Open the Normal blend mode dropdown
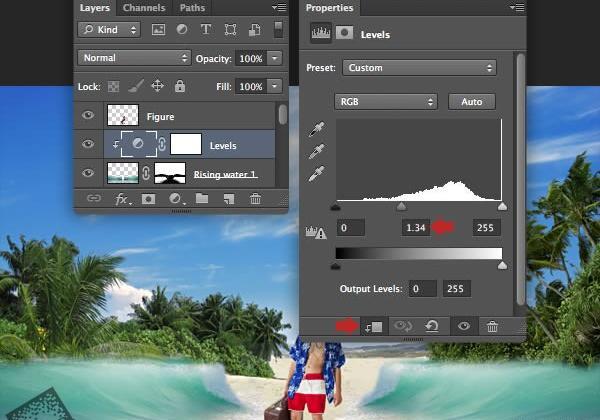The image size is (600, 420). pyautogui.click(x=134, y=58)
